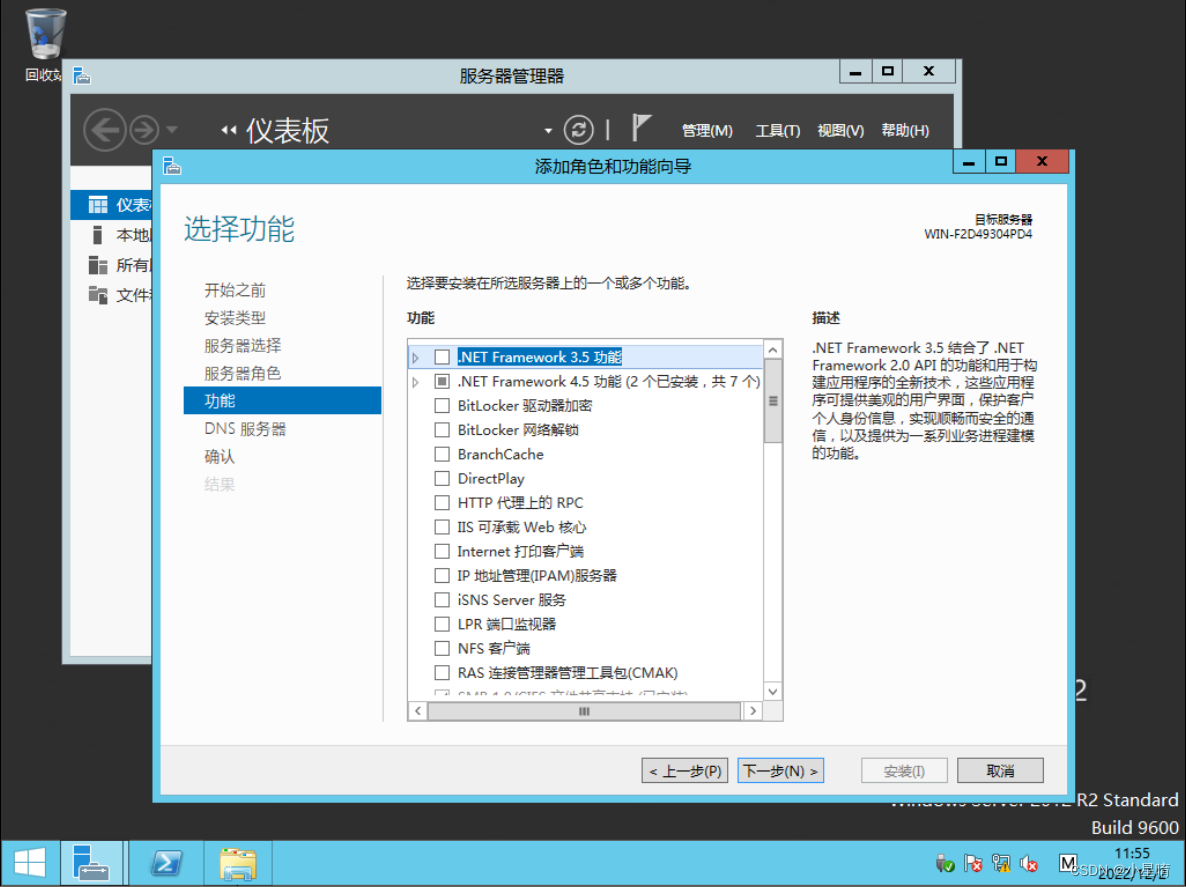This screenshot has height=887, width=1186.
Task: Open the 帮助(H) menu
Action: click(905, 130)
